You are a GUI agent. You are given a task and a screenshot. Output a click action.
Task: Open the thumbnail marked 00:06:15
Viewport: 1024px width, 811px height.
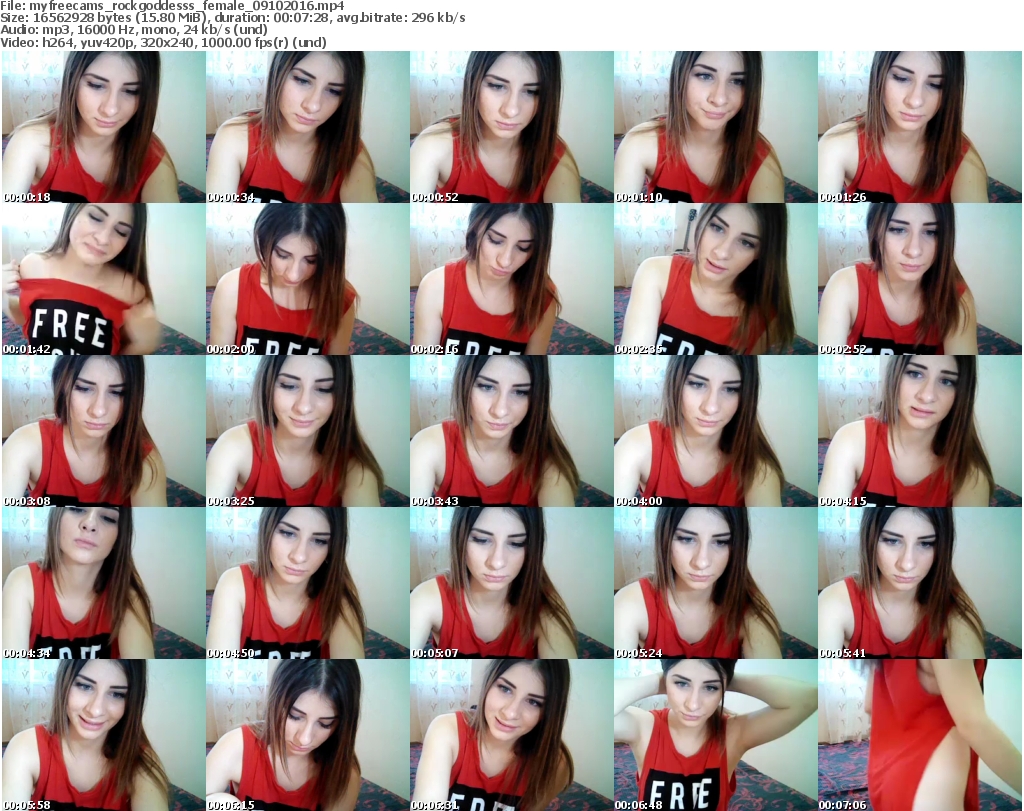point(308,735)
